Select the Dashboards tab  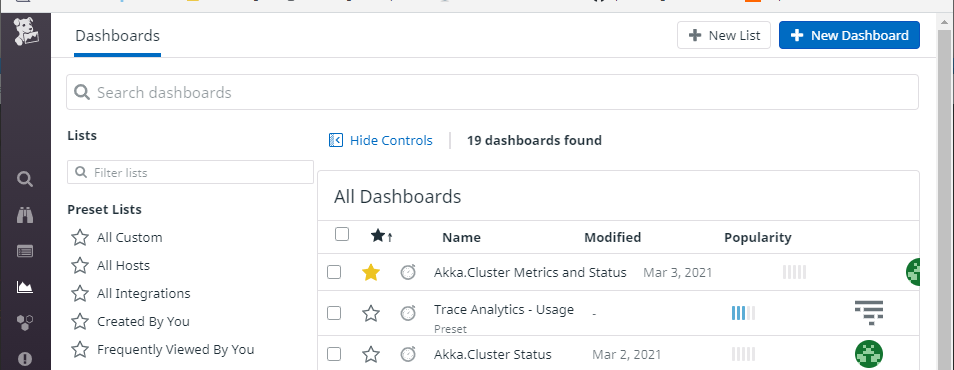(117, 36)
